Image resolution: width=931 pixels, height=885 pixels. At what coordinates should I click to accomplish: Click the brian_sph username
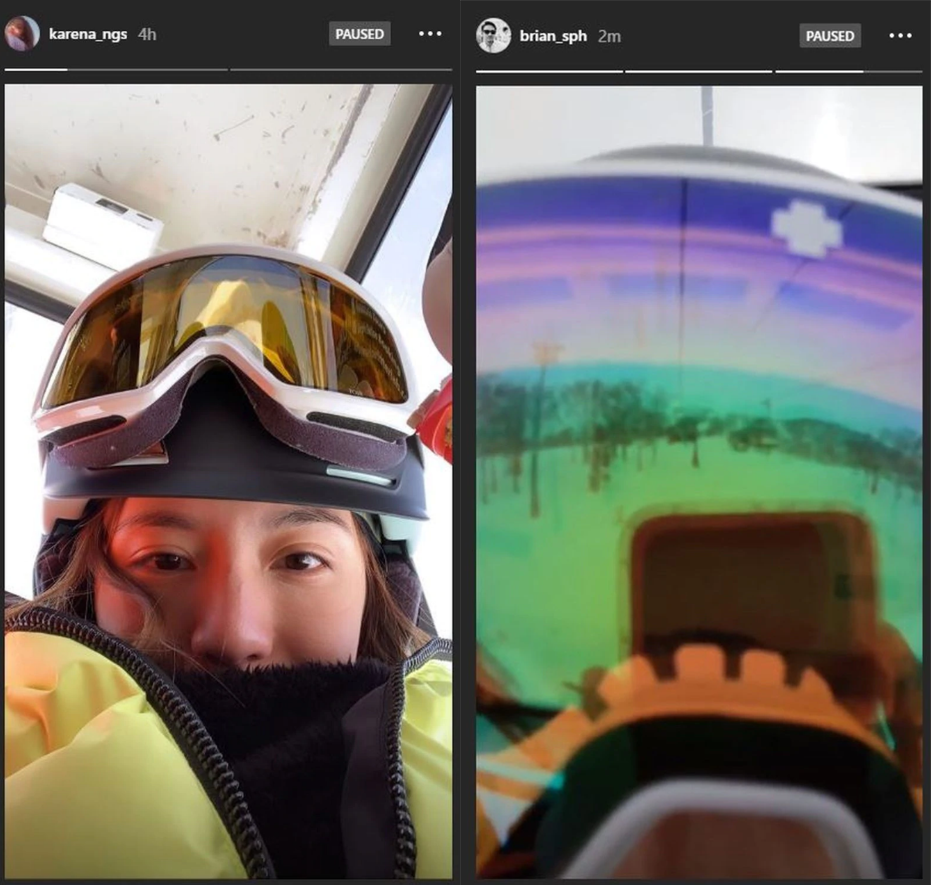point(553,36)
